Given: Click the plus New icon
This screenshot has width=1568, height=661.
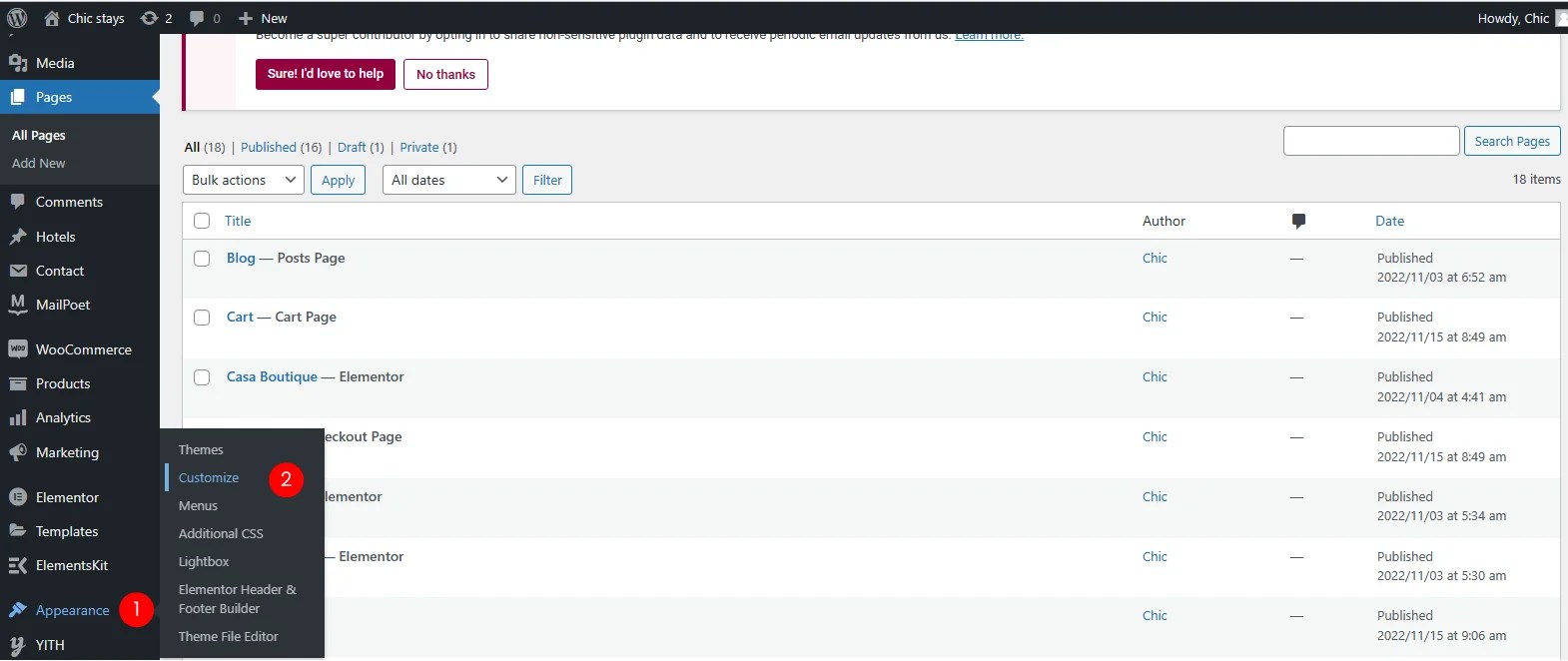Looking at the screenshot, I should click(x=246, y=18).
